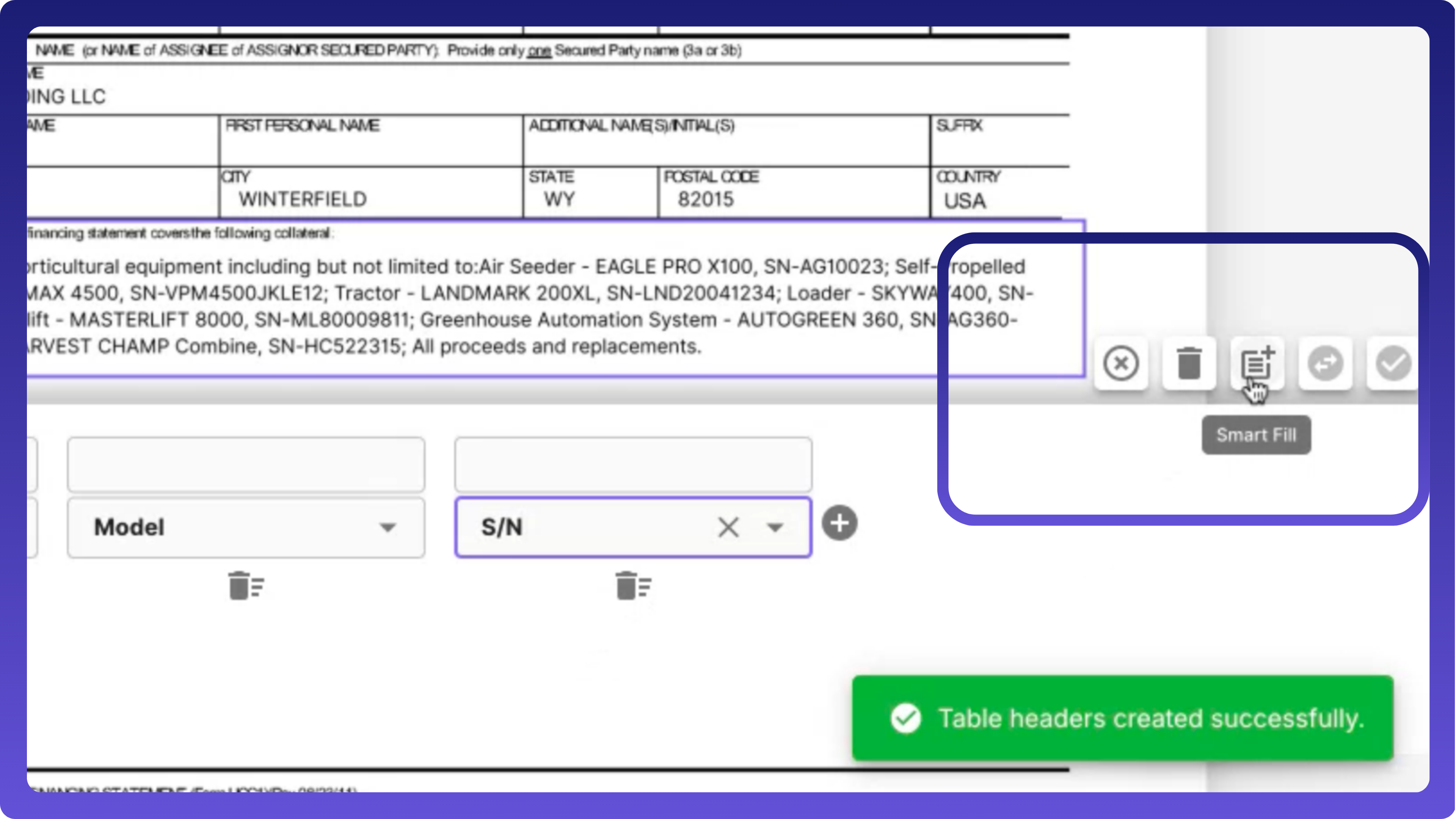Click the empty field above S/N
1456x819 pixels.
click(x=633, y=464)
